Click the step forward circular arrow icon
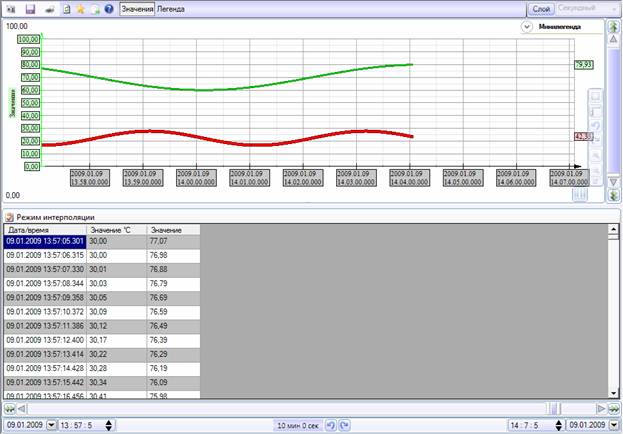This screenshot has width=623, height=434. pos(344,425)
